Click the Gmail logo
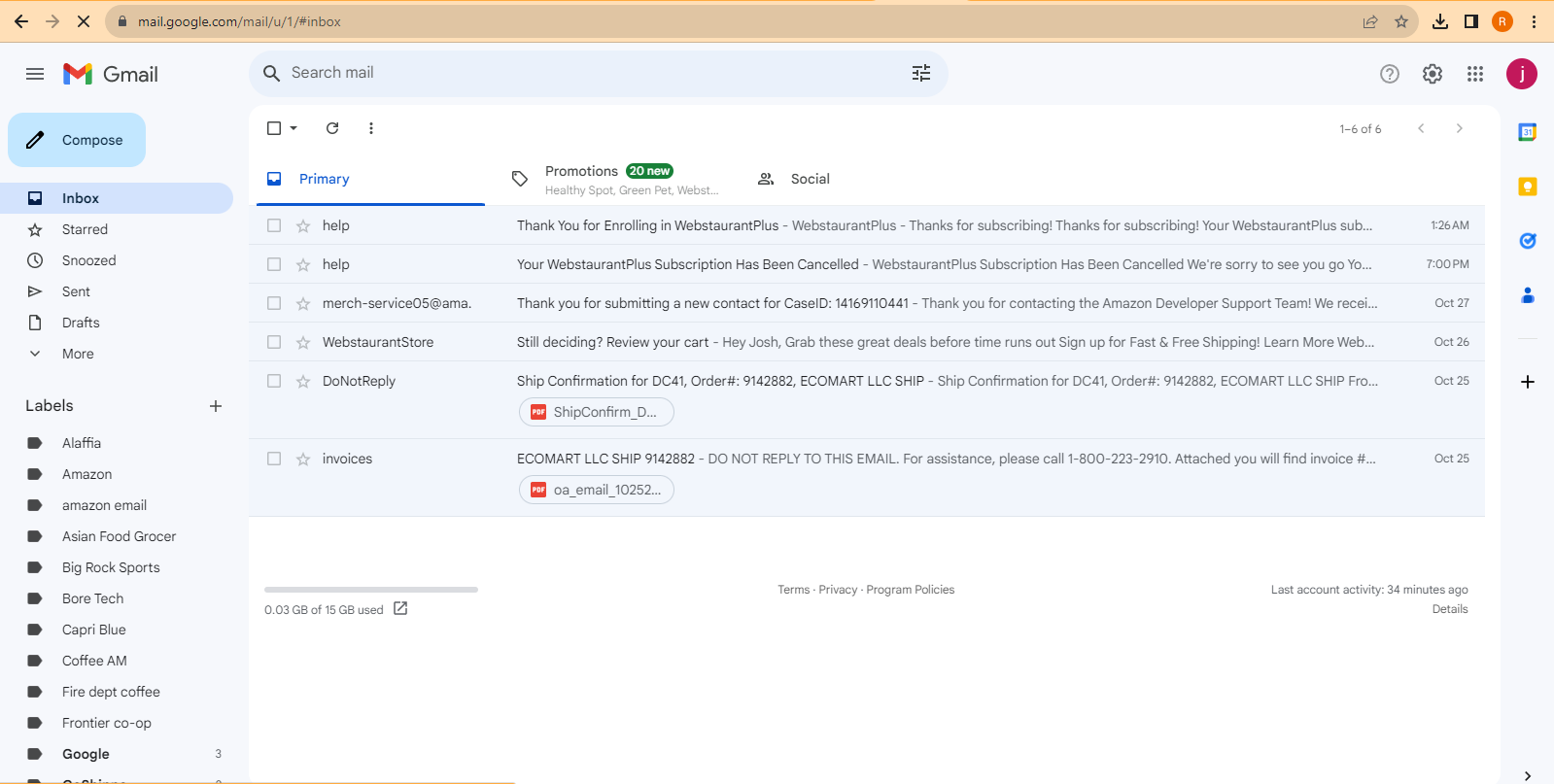This screenshot has height=784, width=1554. point(111,74)
